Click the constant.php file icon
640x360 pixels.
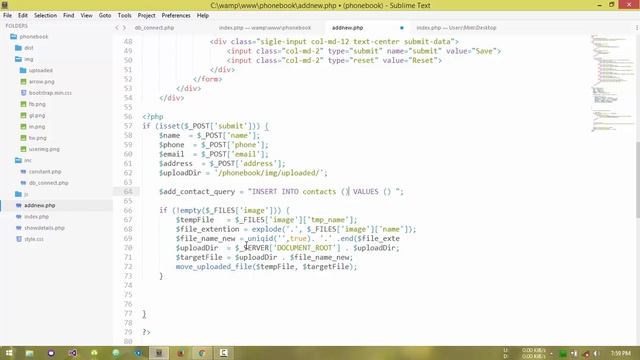click(24, 172)
